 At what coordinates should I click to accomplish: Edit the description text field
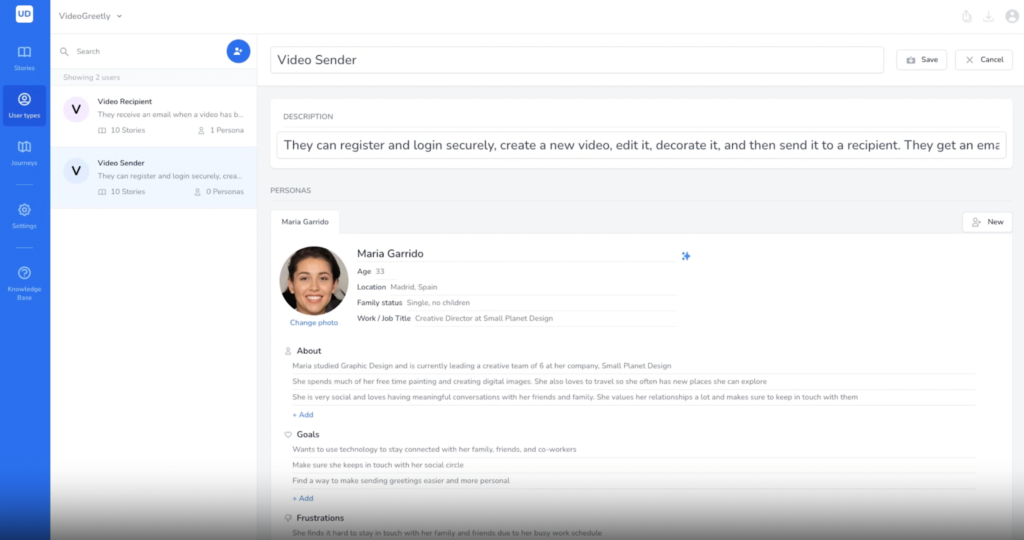(641, 145)
